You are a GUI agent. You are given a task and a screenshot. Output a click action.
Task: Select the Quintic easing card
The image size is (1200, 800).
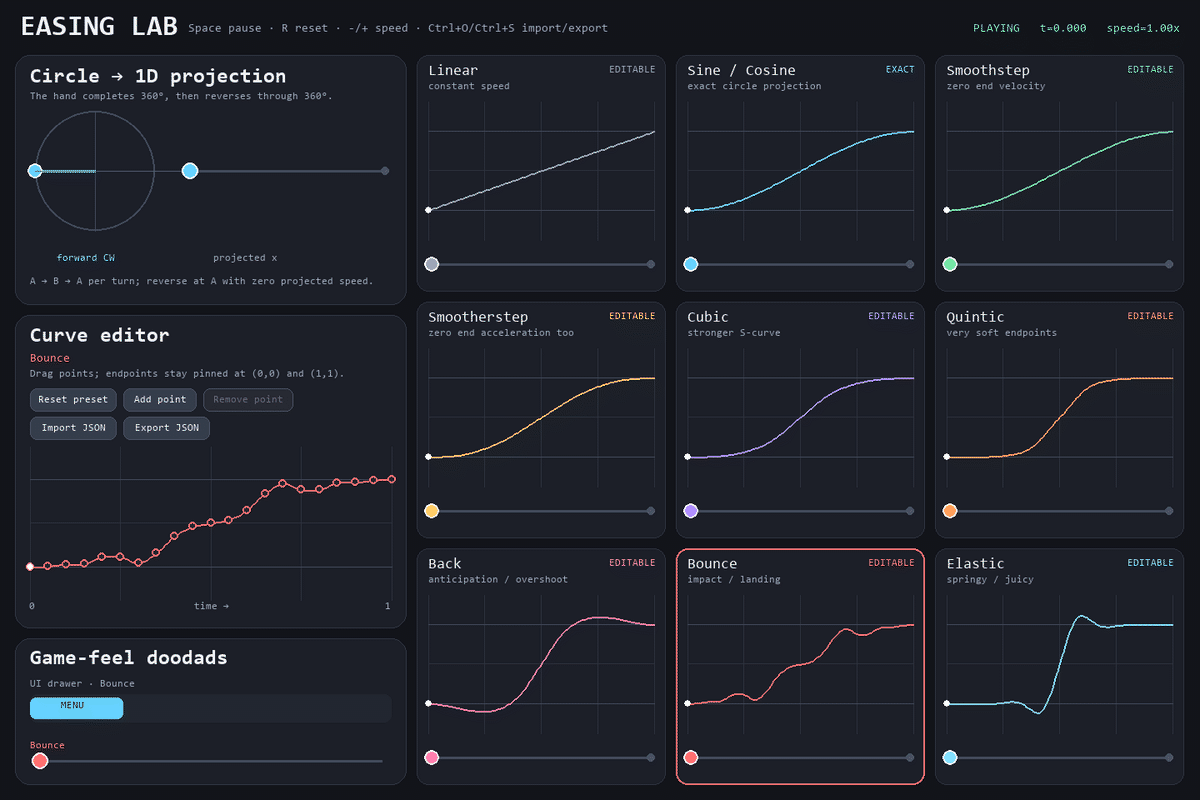(1059, 420)
